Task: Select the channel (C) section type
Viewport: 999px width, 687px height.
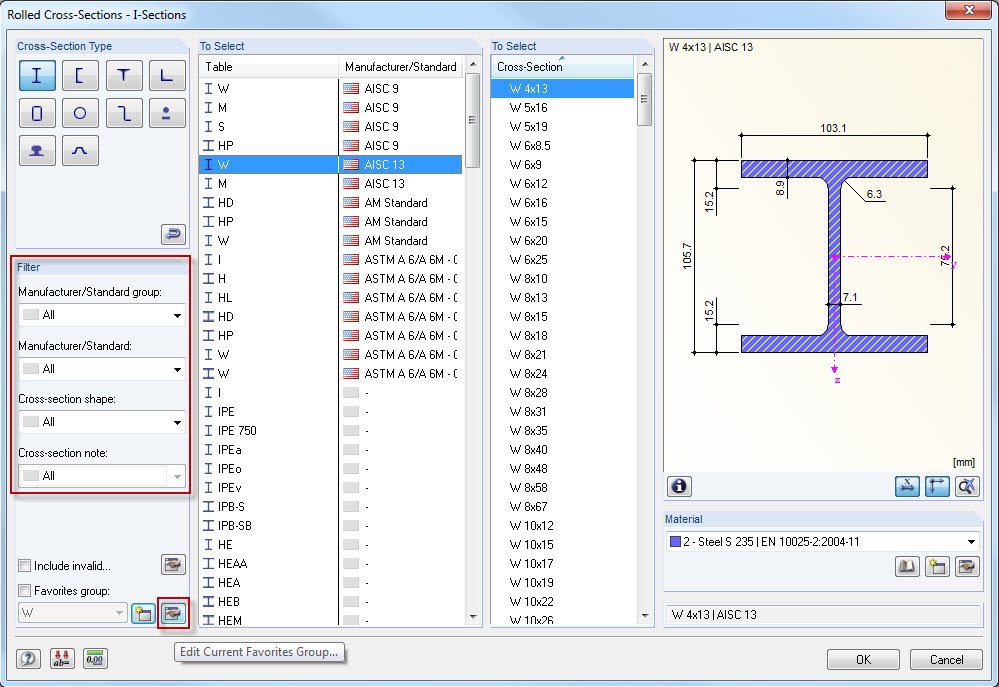Action: tap(80, 76)
